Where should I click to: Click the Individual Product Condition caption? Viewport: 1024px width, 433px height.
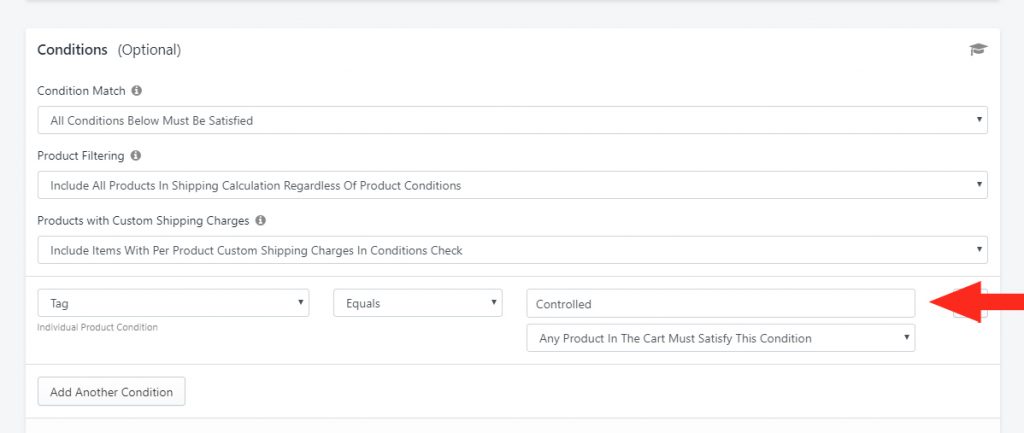(97, 327)
